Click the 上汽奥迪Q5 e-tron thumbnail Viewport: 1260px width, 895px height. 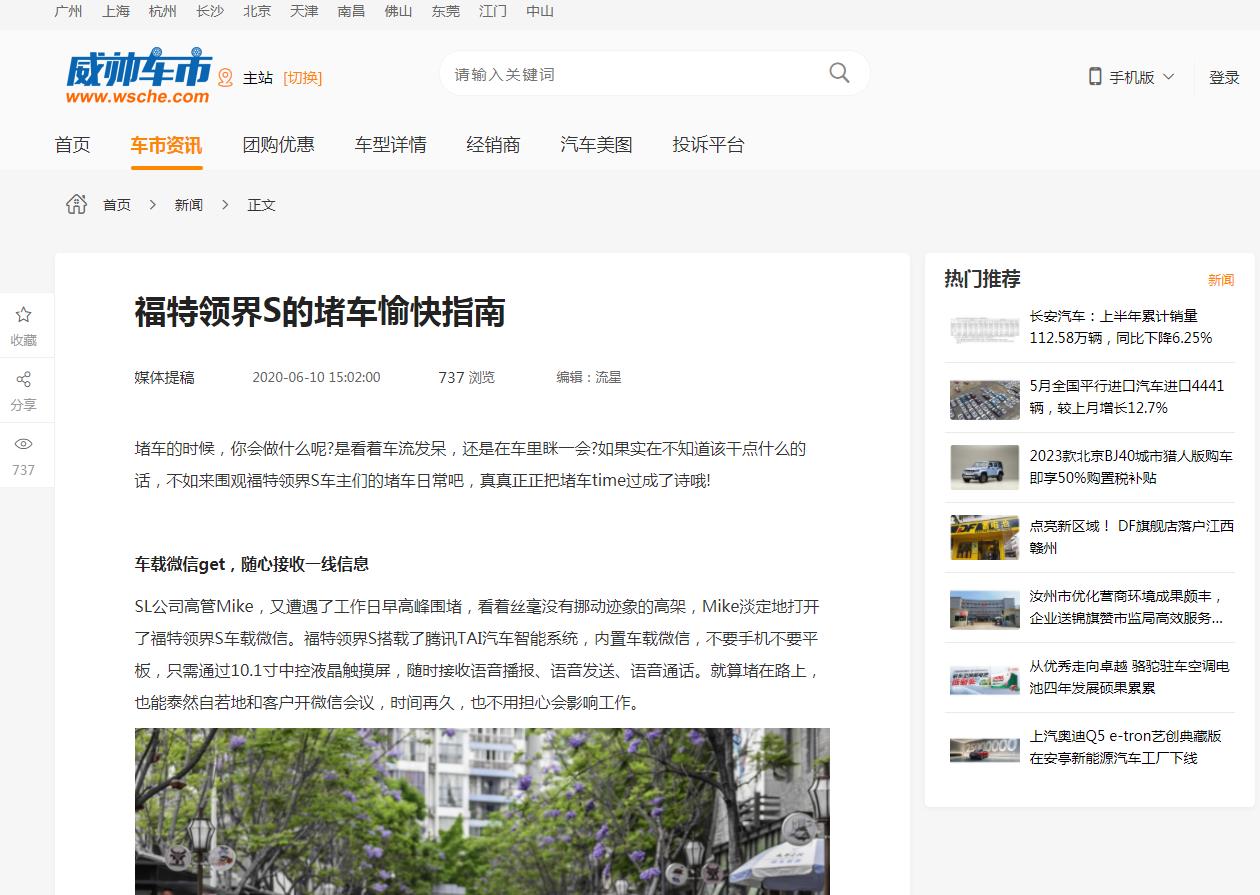[x=985, y=750]
